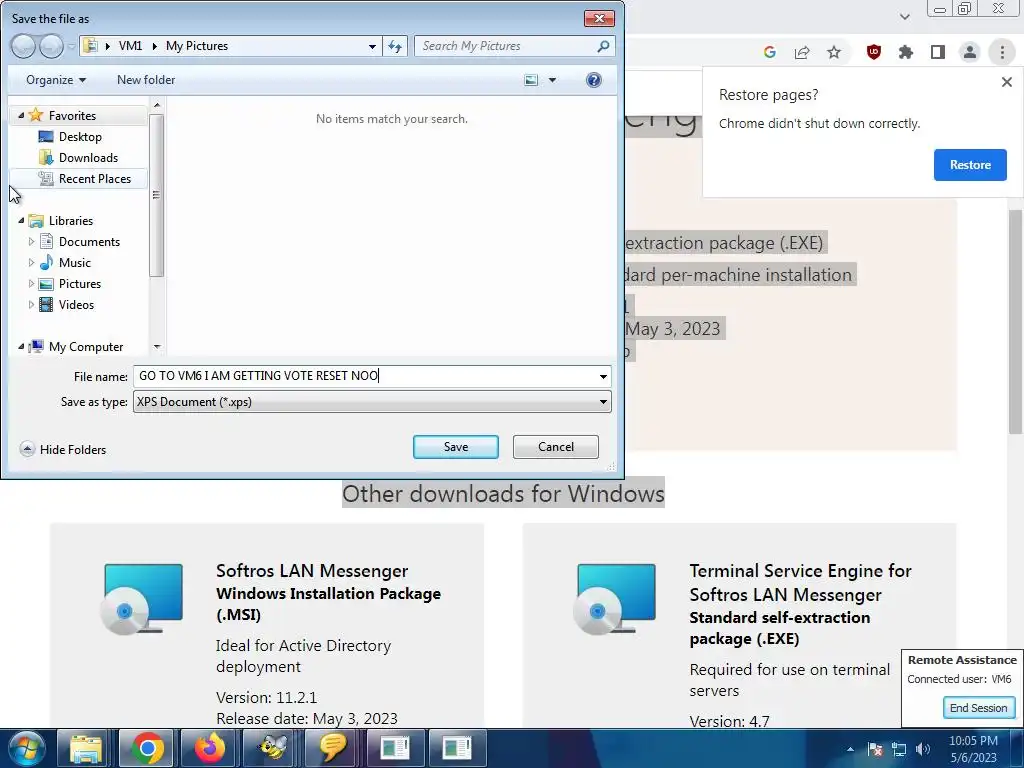The image size is (1024, 768).
Task: Toggle the Chrome side panel icon
Action: click(938, 52)
